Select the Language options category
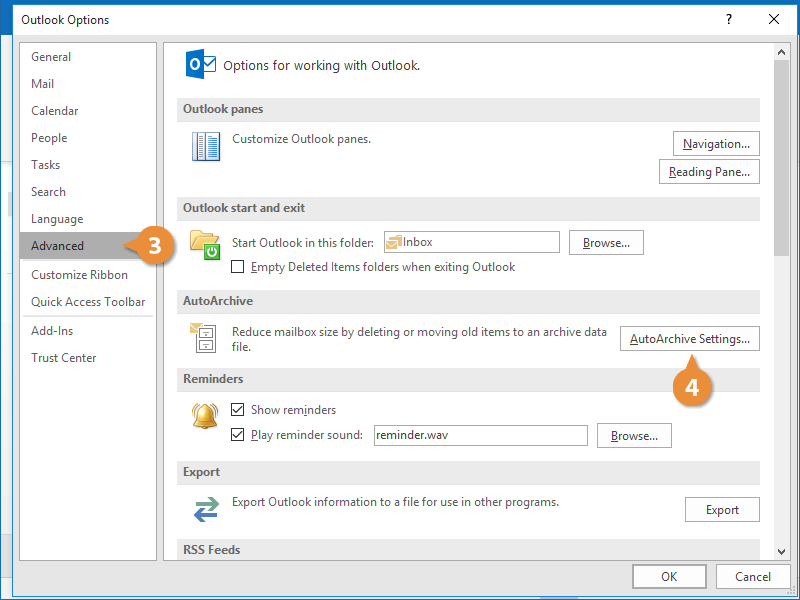The width and height of the screenshot is (800, 600). point(88,219)
